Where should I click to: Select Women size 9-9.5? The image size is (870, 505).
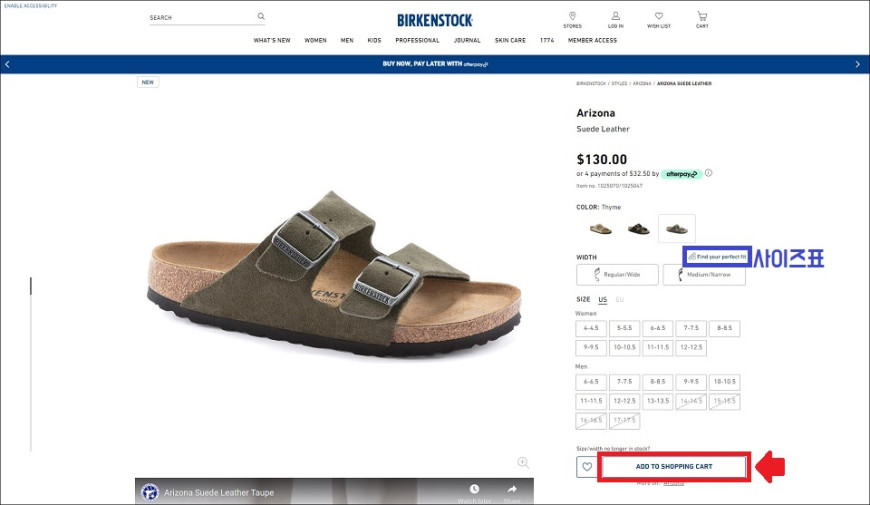tap(591, 347)
